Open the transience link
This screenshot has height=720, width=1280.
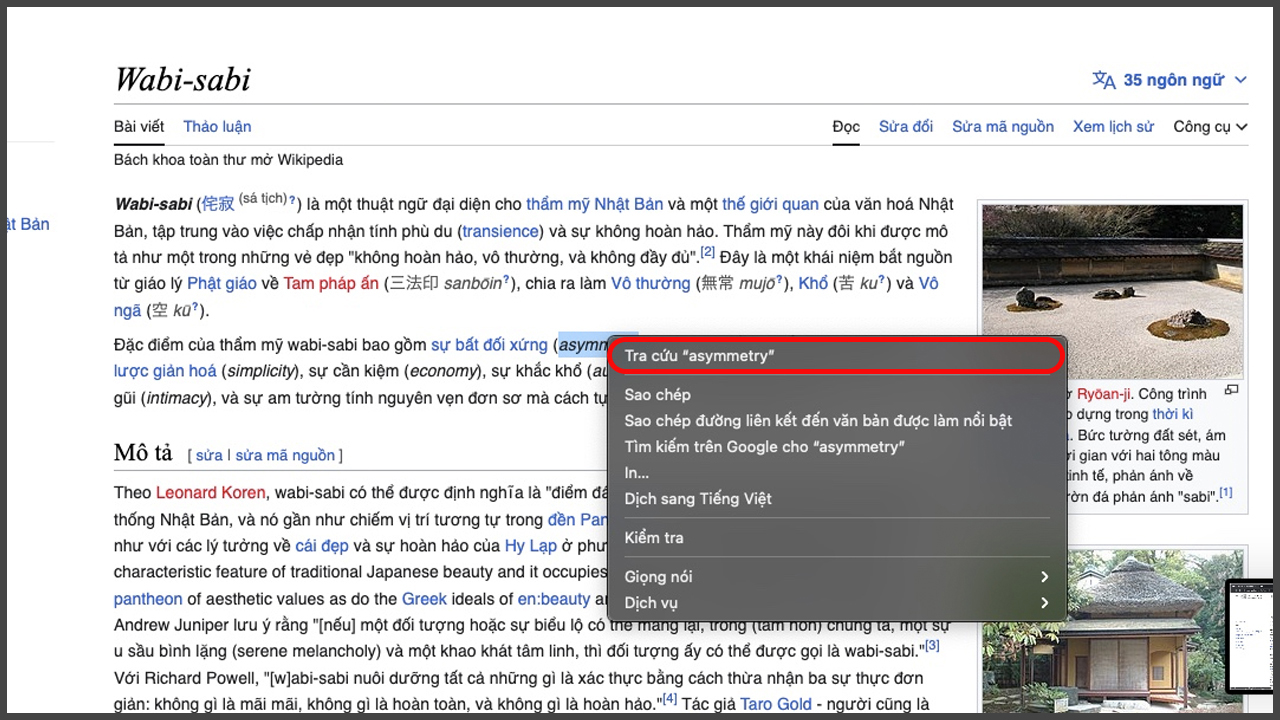(x=500, y=231)
